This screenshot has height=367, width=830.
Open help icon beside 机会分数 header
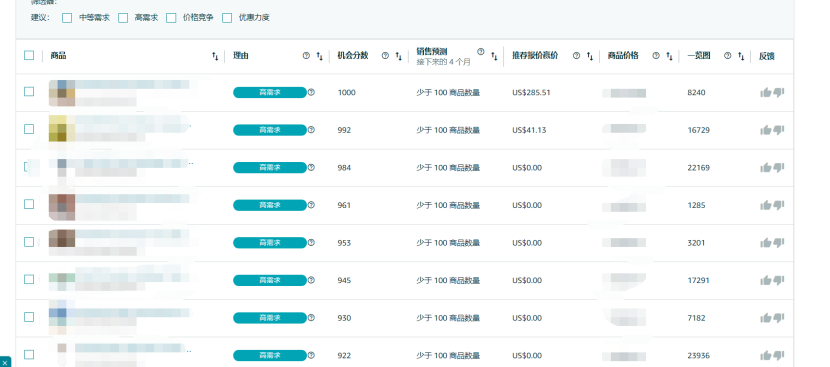tap(385, 56)
